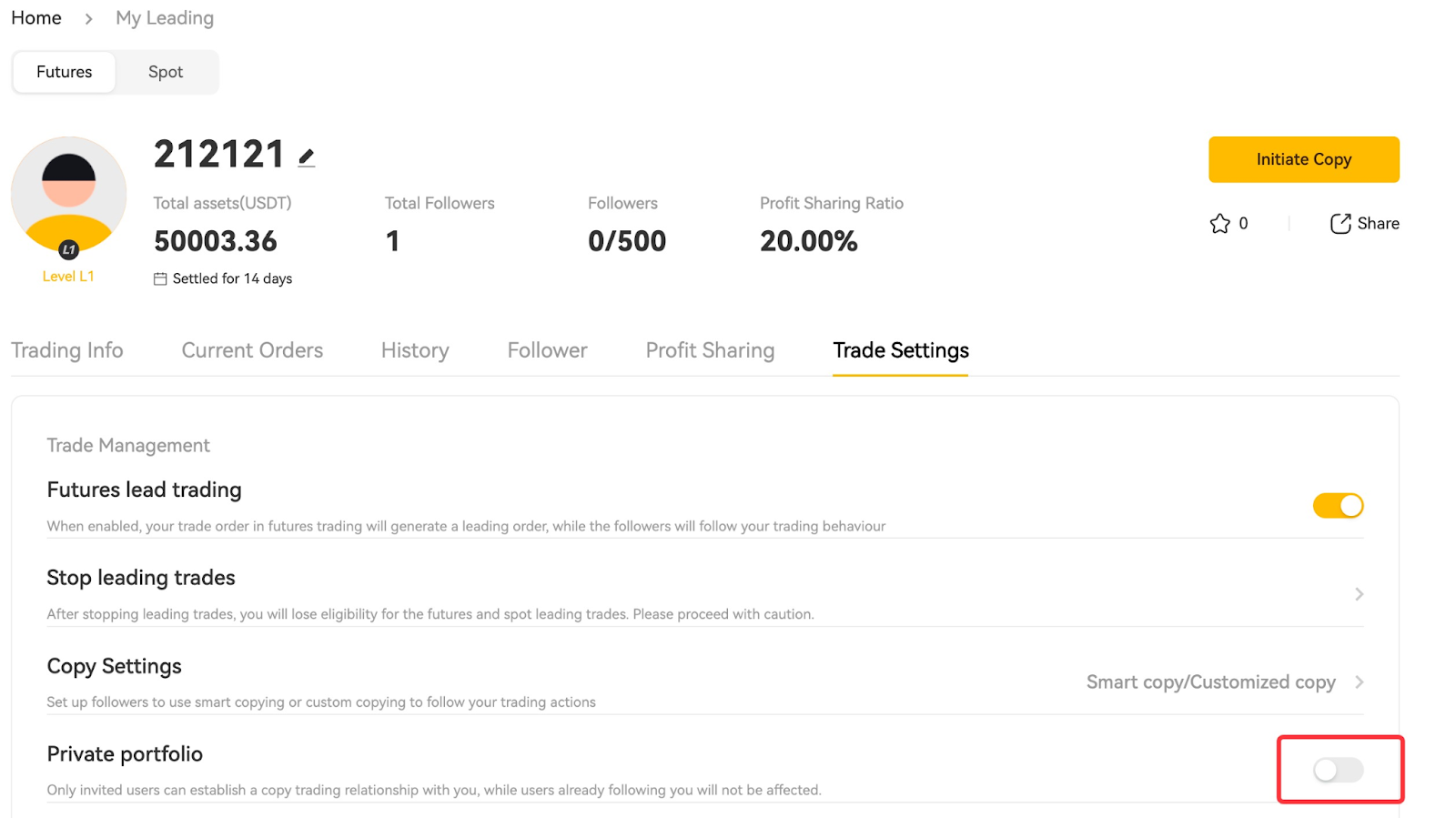The width and height of the screenshot is (1456, 818).
Task: Navigate to Home in the breadcrumb
Action: [36, 18]
